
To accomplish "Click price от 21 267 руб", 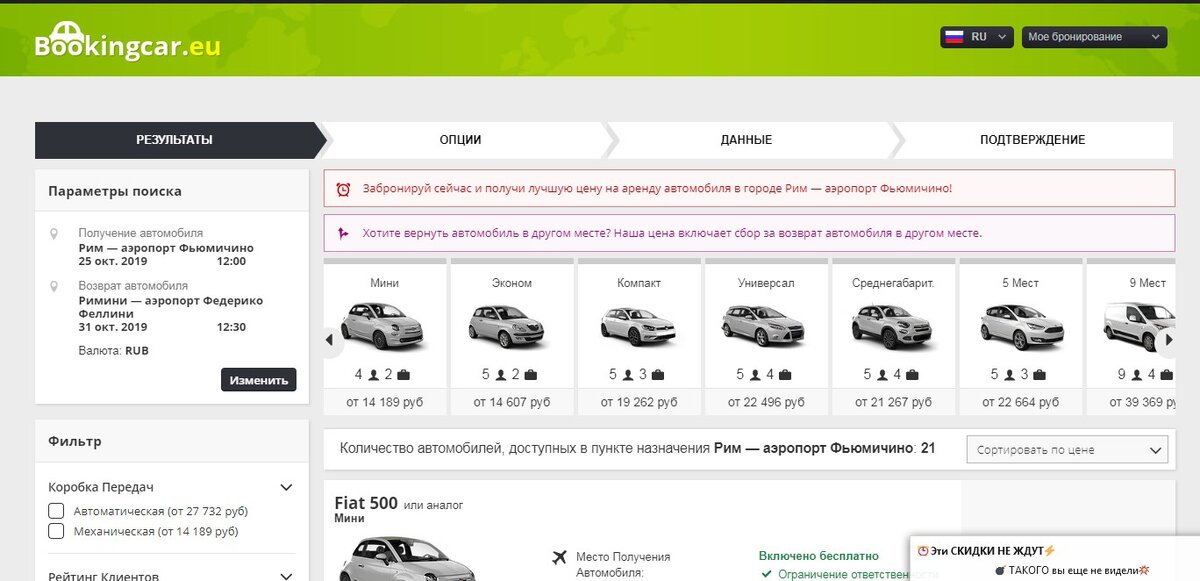I will 893,402.
